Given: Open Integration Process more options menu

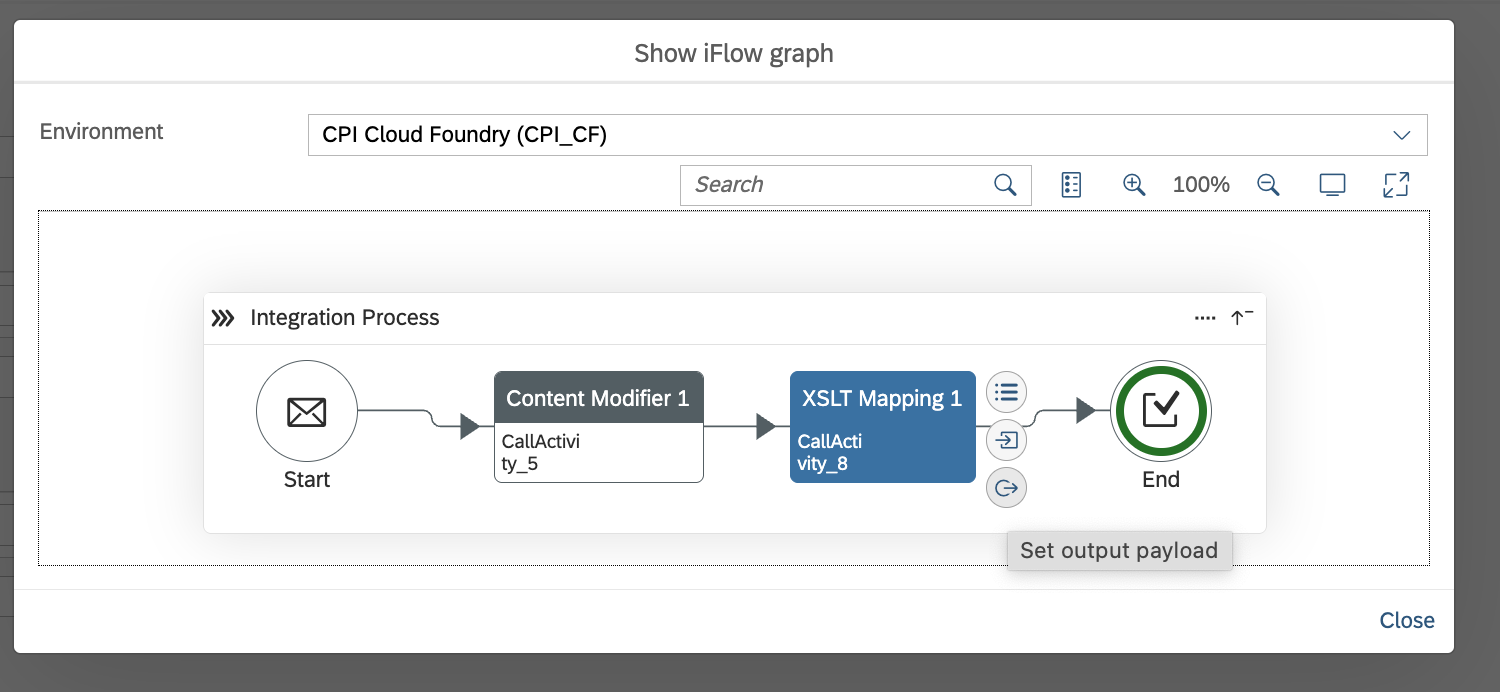Looking at the screenshot, I should pyautogui.click(x=1205, y=318).
